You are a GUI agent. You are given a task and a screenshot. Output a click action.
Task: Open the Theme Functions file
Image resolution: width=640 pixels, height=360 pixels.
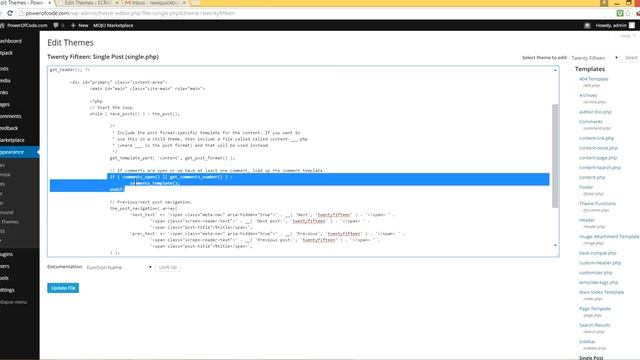597,203
